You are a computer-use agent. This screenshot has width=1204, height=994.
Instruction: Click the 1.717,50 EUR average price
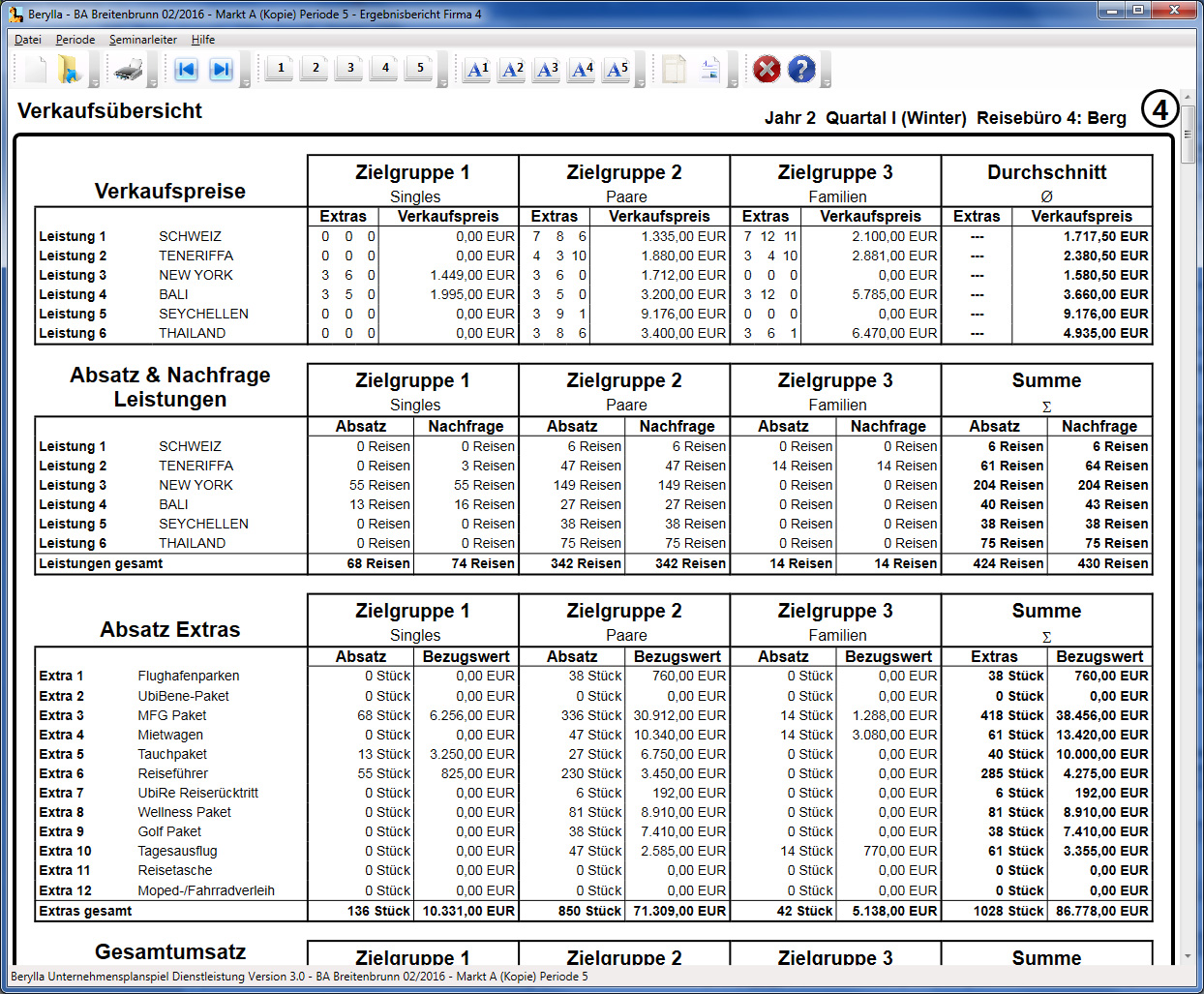pos(1105,236)
